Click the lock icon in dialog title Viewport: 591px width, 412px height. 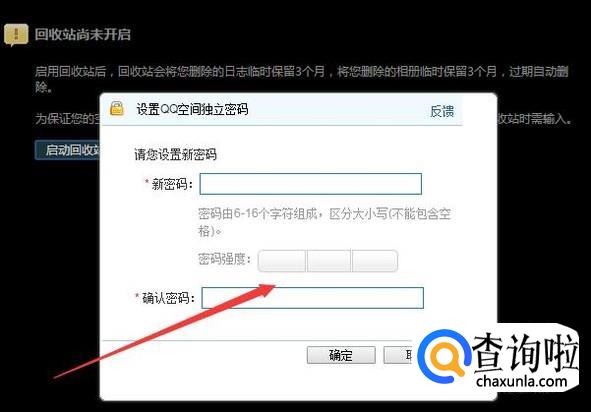click(x=117, y=108)
